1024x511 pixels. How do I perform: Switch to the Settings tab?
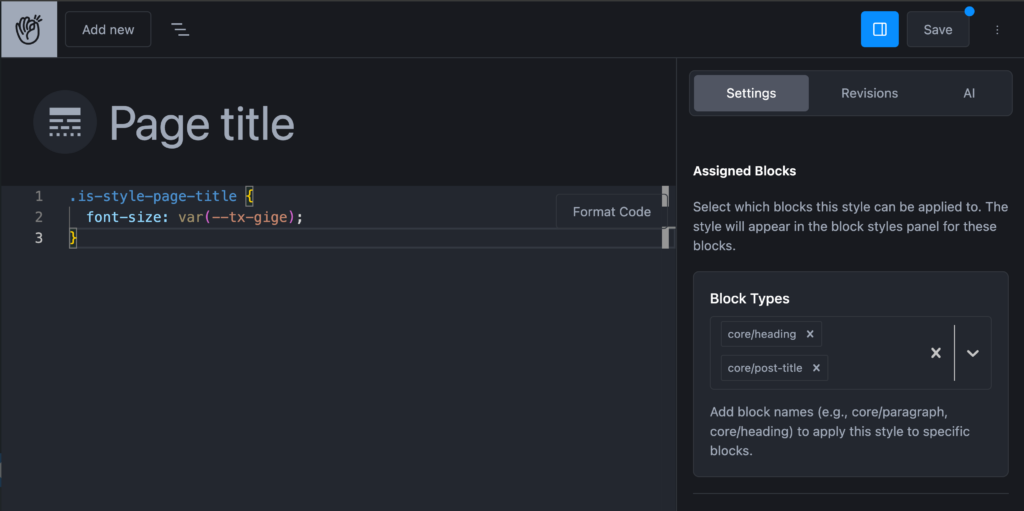pos(751,93)
